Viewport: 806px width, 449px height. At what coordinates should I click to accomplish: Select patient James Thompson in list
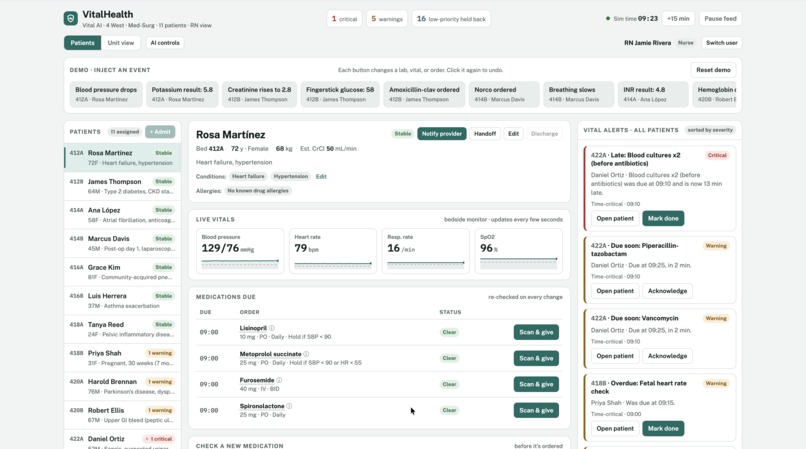pos(123,186)
